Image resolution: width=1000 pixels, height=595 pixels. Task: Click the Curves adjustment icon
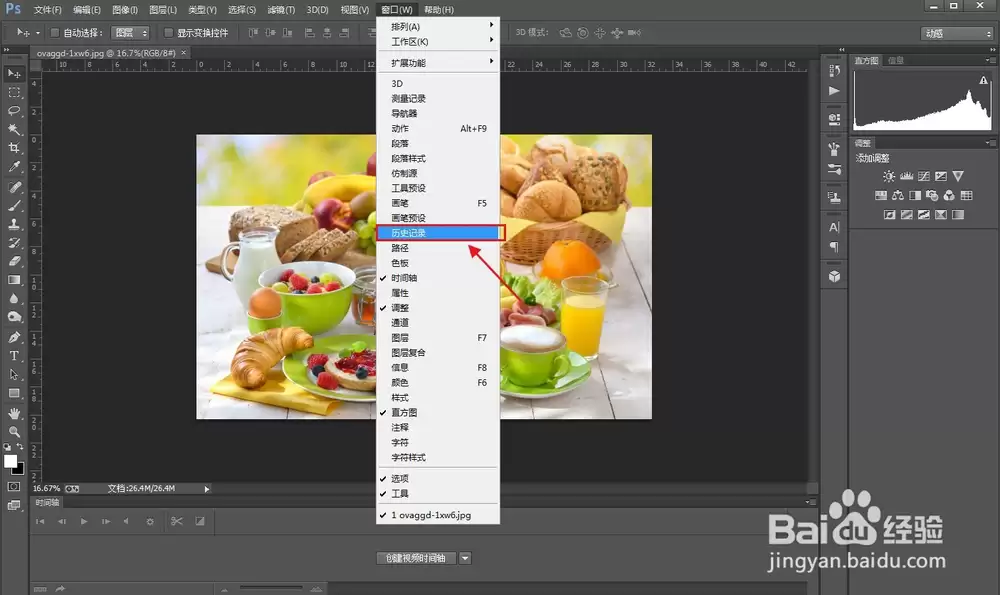(x=923, y=176)
